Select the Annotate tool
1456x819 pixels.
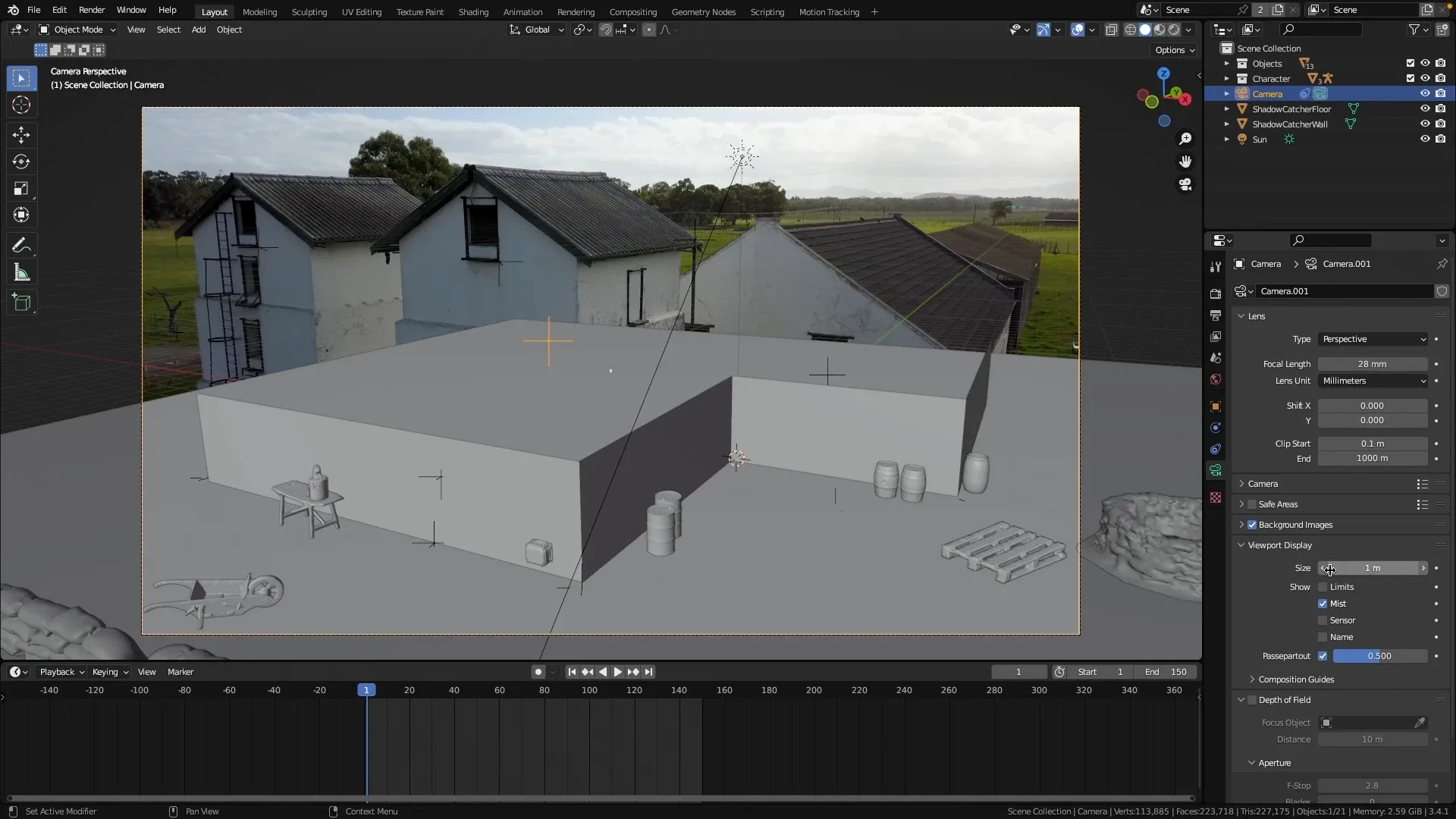tap(21, 244)
